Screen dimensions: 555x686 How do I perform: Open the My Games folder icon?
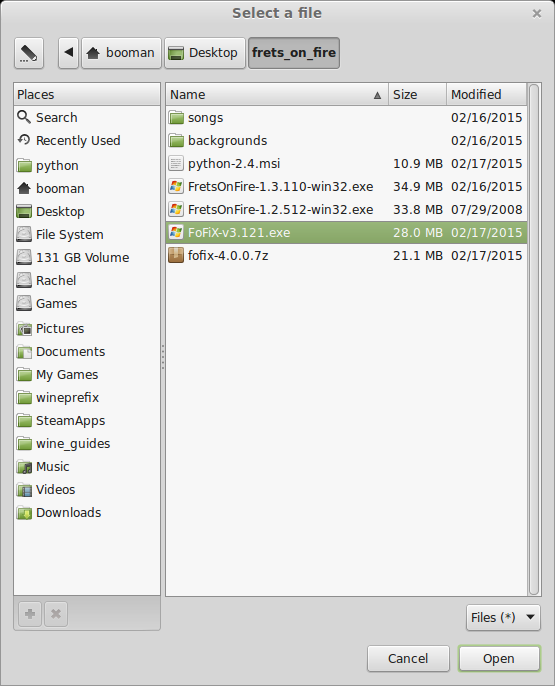[x=24, y=374]
